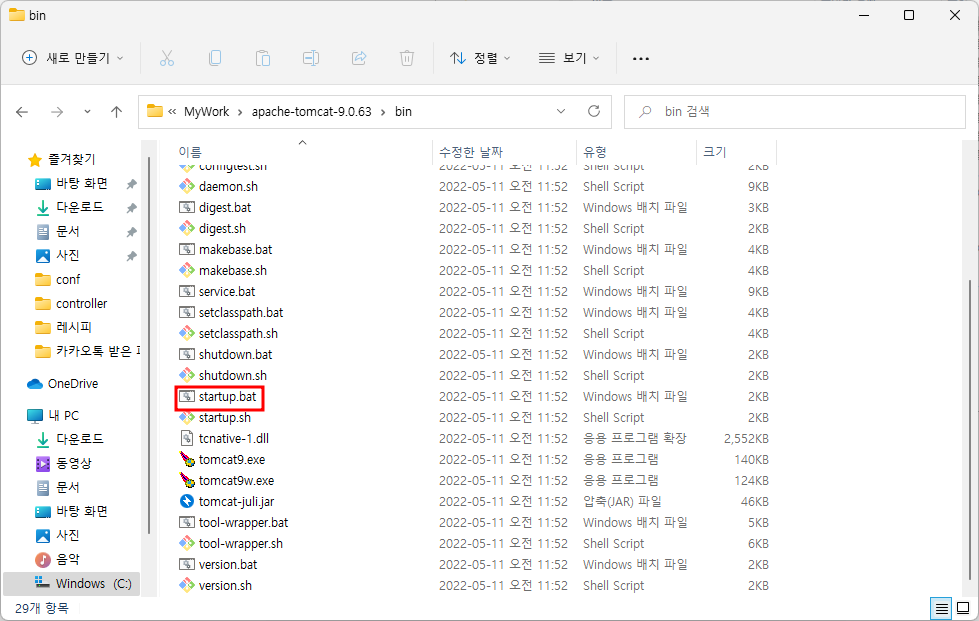The width and height of the screenshot is (979, 621).
Task: Click apache-tomcat-9.0.63 in the address path
Action: (x=312, y=112)
